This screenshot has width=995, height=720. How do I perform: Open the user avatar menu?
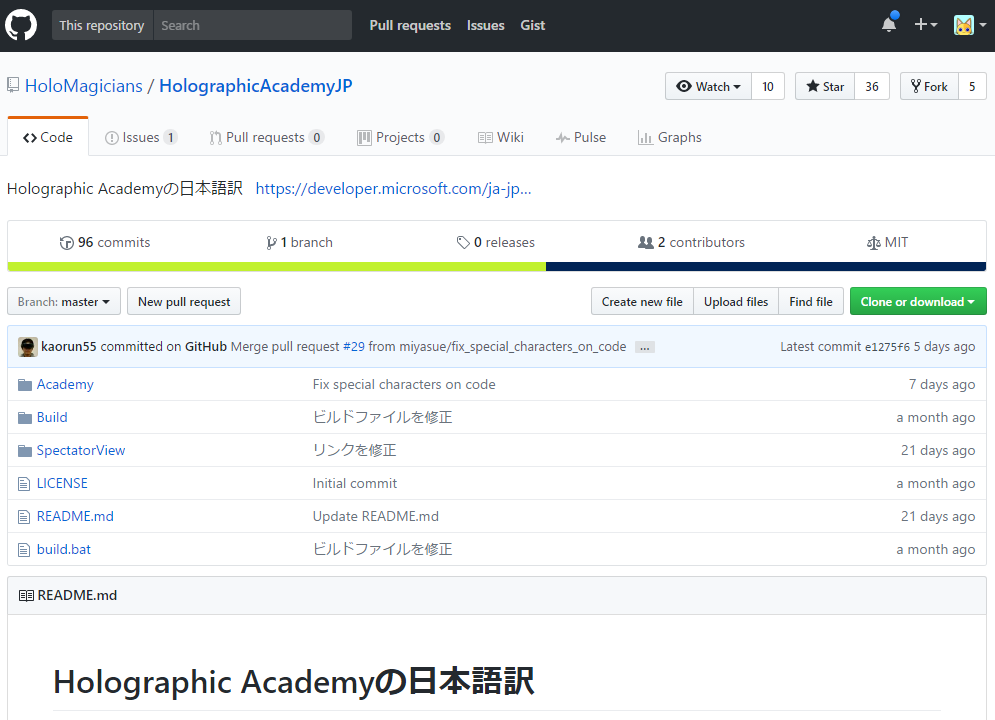click(x=970, y=25)
